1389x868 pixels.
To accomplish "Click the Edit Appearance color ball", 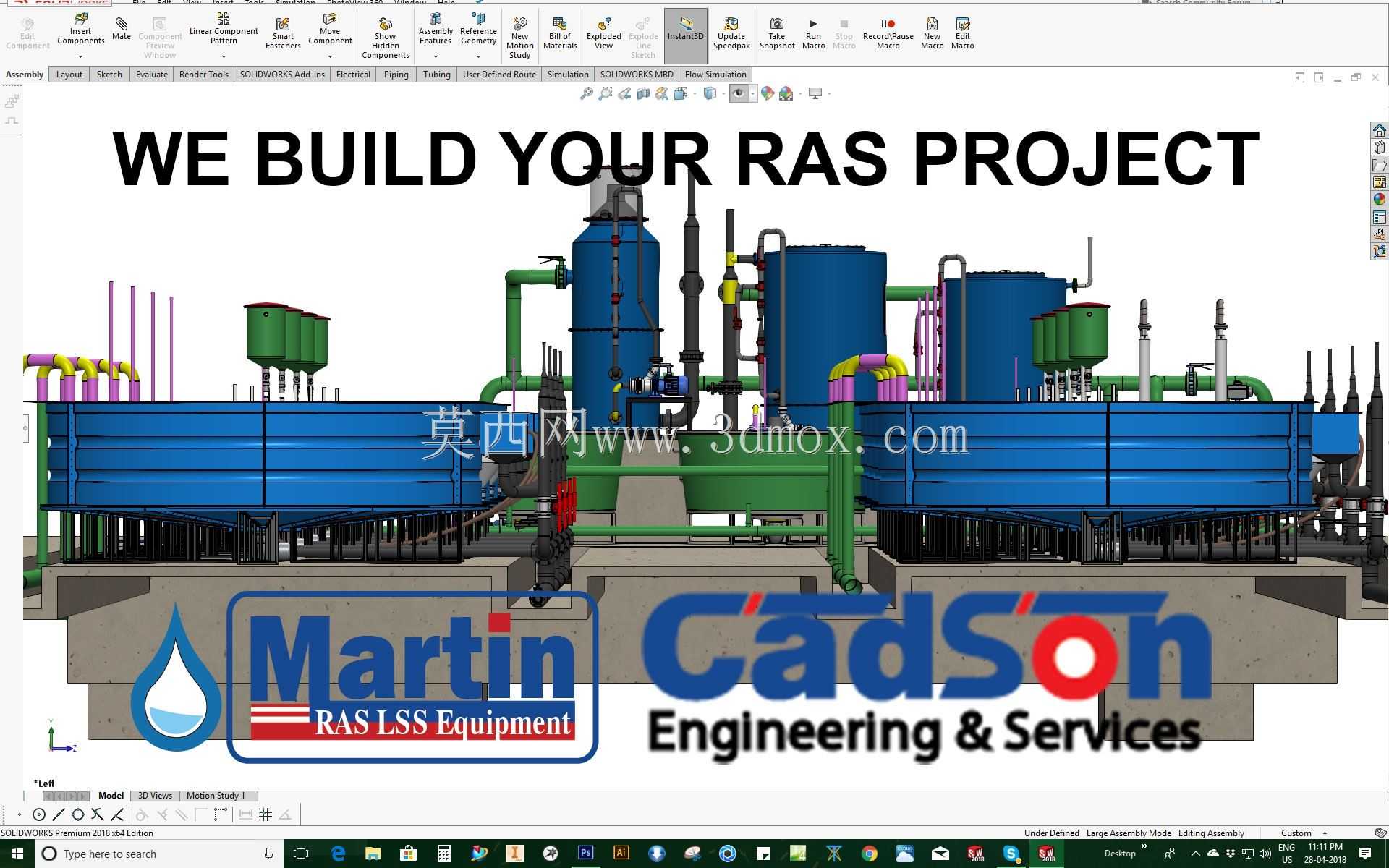I will coord(767,93).
